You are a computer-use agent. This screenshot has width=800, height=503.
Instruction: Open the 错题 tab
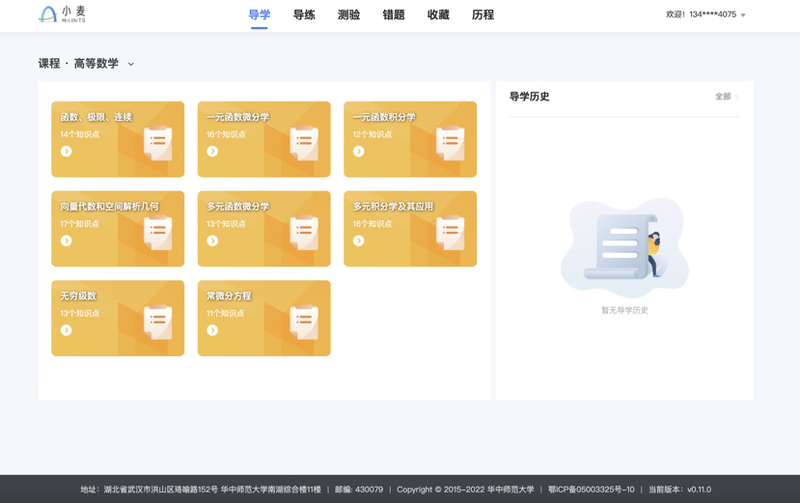[393, 15]
